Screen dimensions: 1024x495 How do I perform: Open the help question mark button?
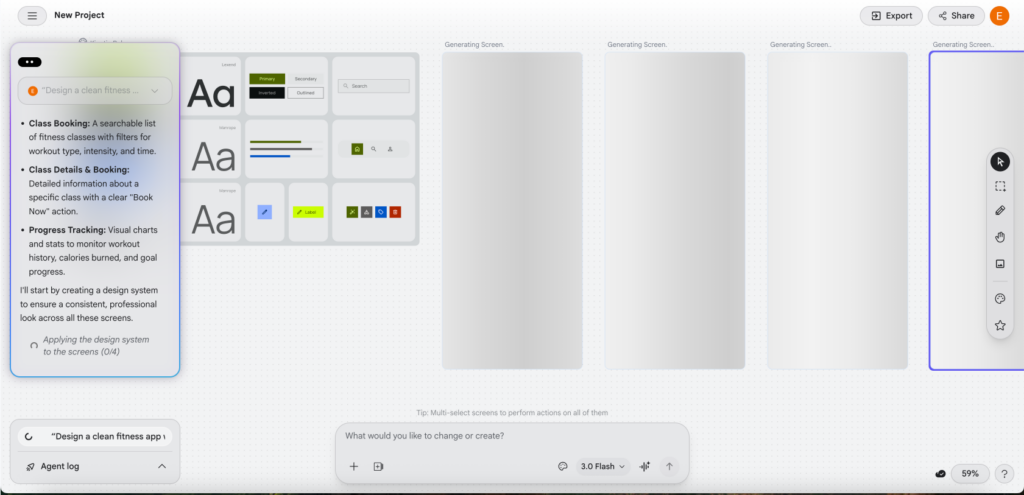[x=1004, y=474]
